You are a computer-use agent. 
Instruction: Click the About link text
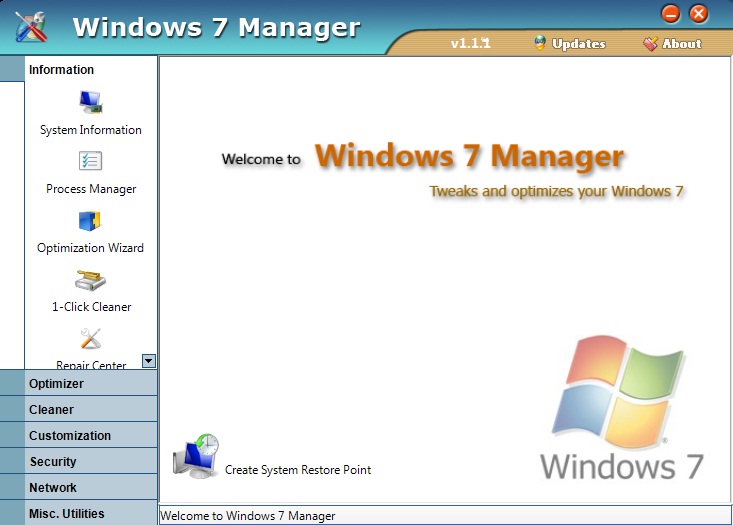pos(682,43)
